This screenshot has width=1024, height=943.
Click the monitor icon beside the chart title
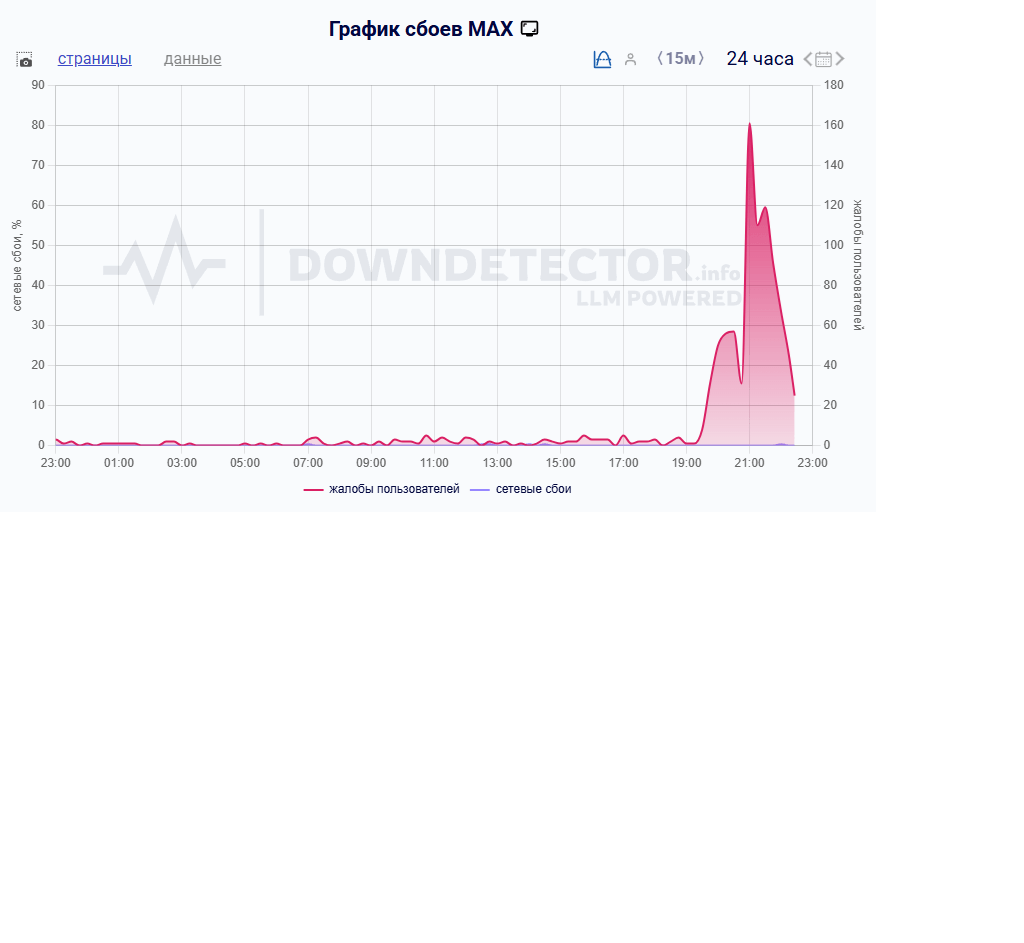coord(530,30)
